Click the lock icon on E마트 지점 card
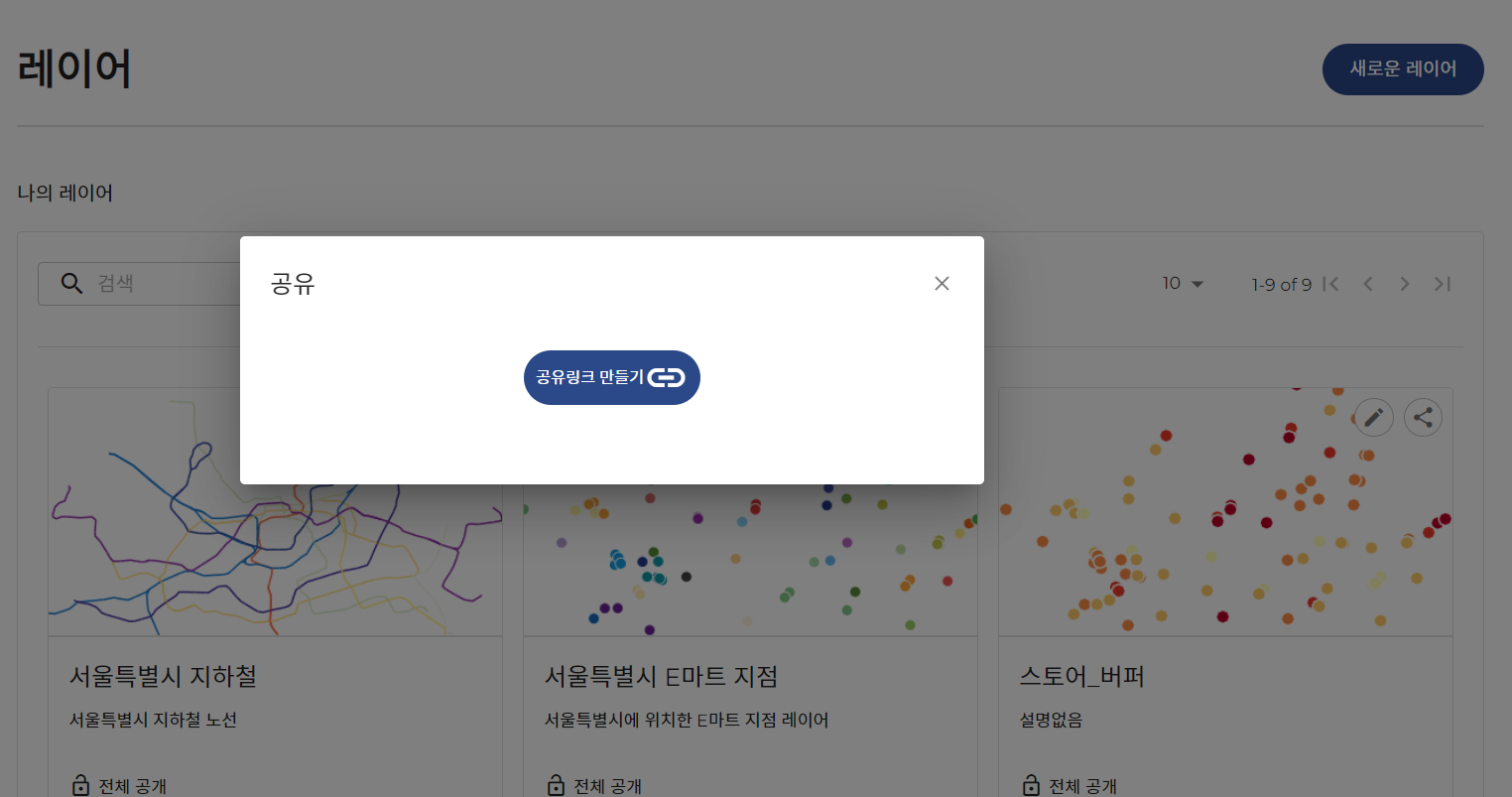This screenshot has height=797, width=1512. [x=556, y=785]
